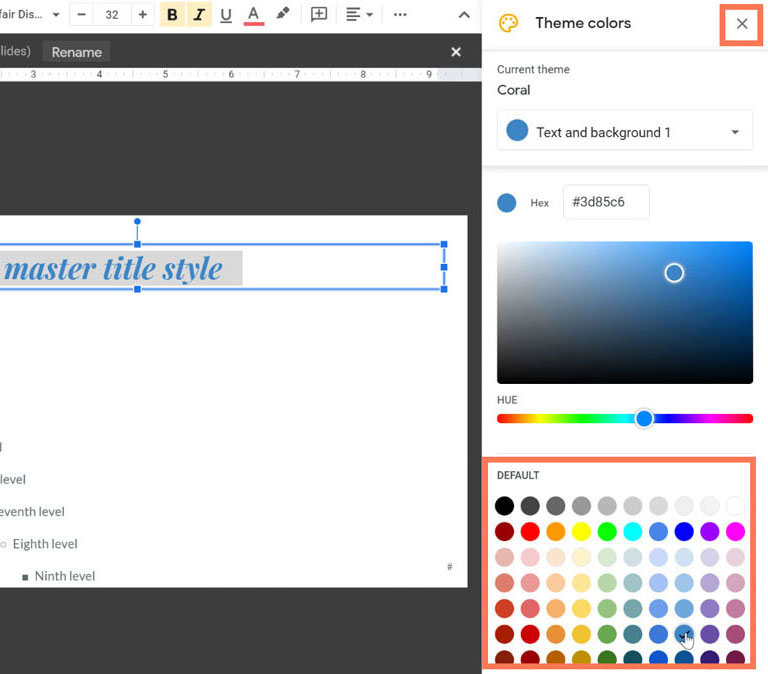Open the text color tool
This screenshot has width=768, height=674.
pos(253,15)
